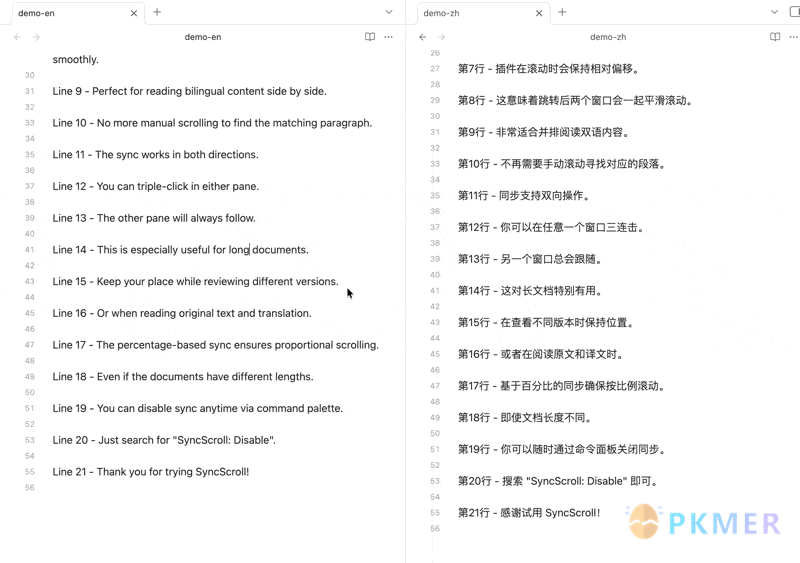
Task: Click 'Line 14 - This is especially useful' line
Action: coord(181,250)
